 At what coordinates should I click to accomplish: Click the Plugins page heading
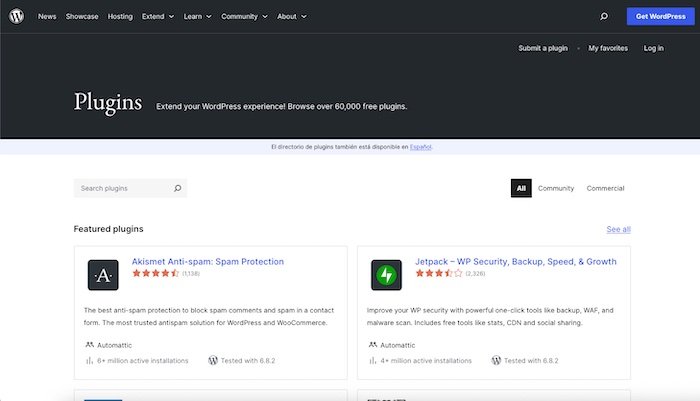(x=108, y=103)
